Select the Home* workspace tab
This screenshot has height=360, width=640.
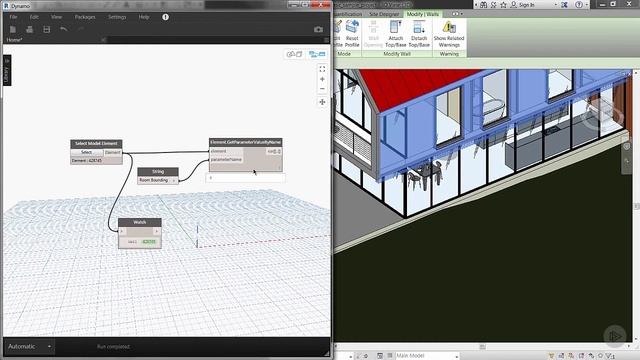pyautogui.click(x=14, y=40)
